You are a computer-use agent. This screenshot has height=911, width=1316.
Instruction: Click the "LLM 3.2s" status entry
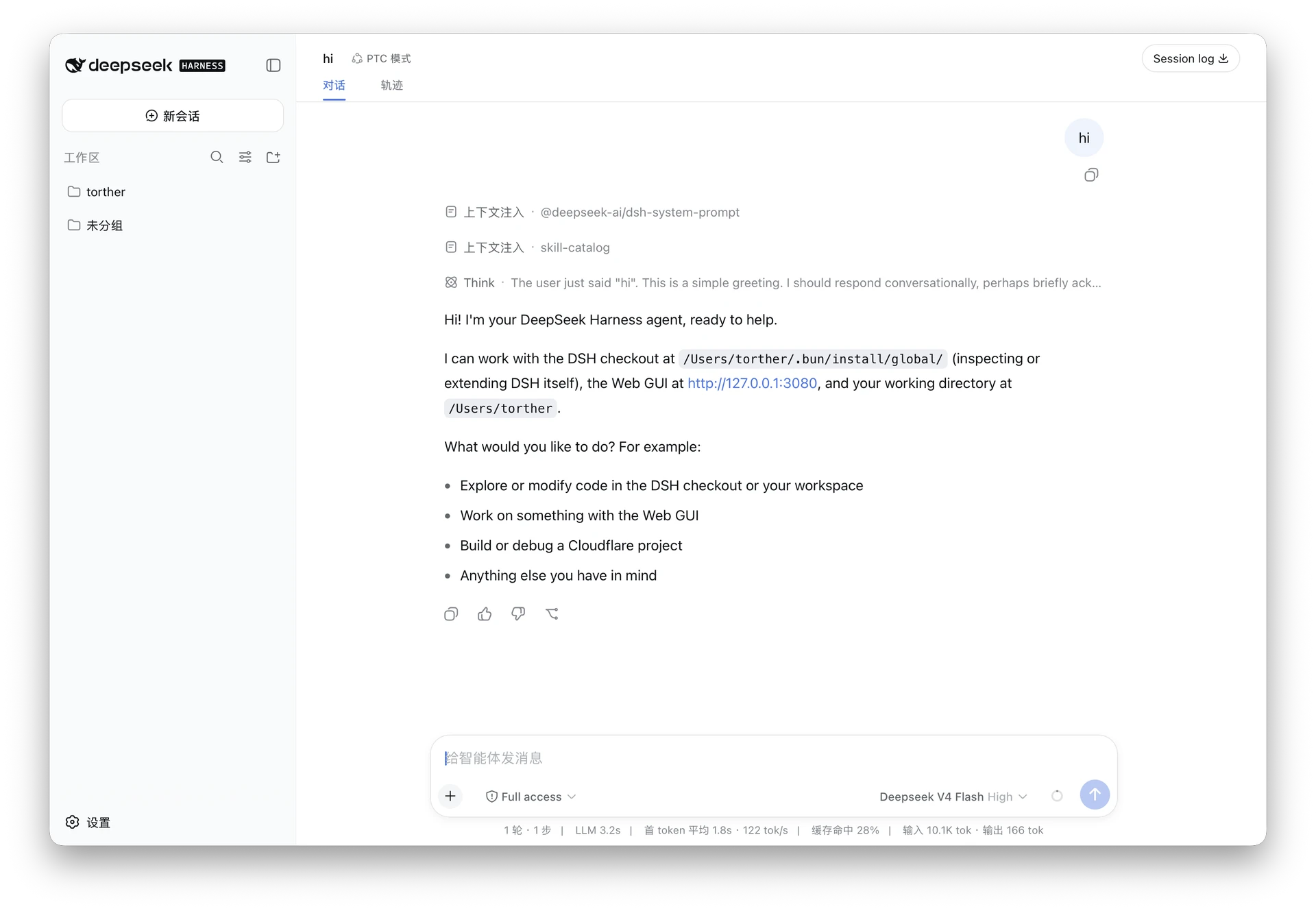(598, 830)
